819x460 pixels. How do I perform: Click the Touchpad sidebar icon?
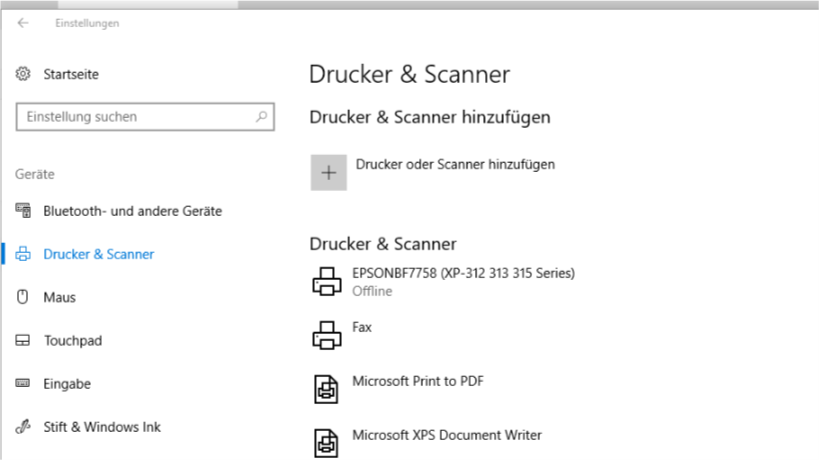[22, 340]
